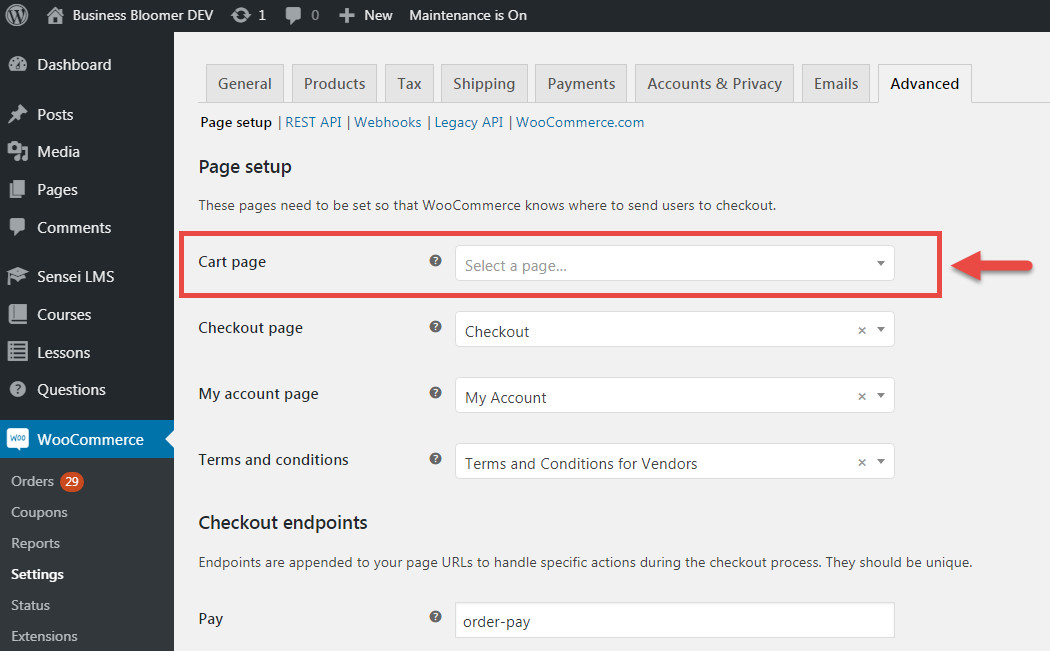The width and height of the screenshot is (1050, 651).
Task: Switch to the Emails tab
Action: [836, 84]
